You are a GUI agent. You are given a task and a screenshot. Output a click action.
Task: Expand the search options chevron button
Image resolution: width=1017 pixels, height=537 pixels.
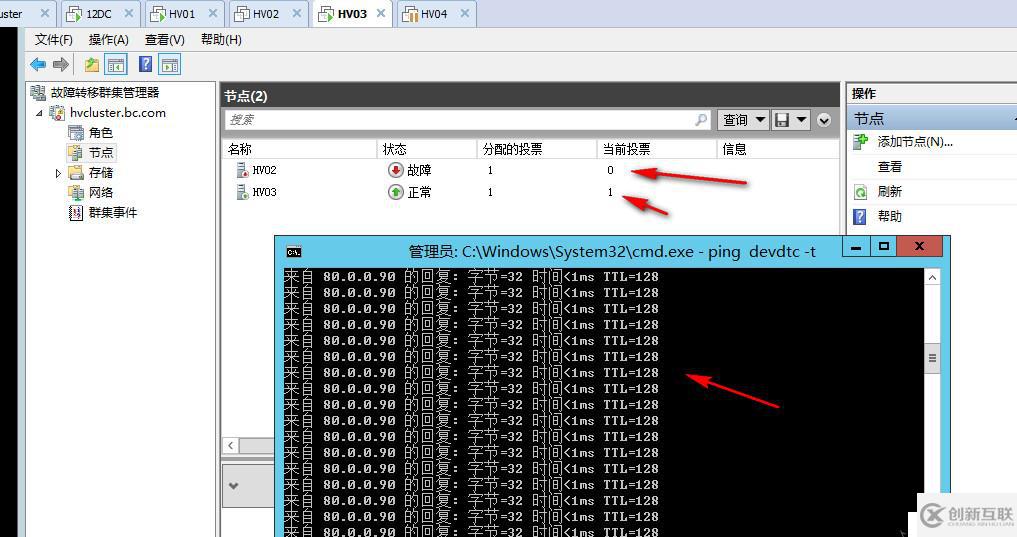[x=824, y=120]
